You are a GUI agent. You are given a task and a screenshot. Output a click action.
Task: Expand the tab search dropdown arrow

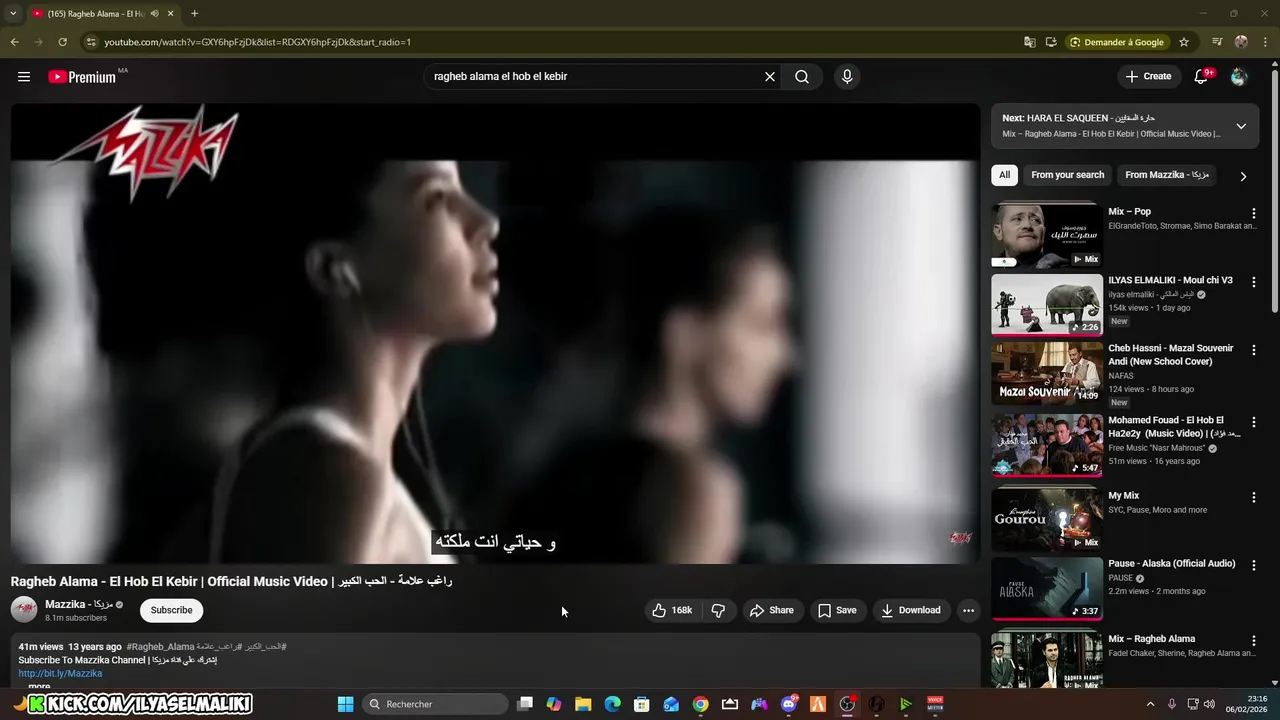[x=13, y=14]
